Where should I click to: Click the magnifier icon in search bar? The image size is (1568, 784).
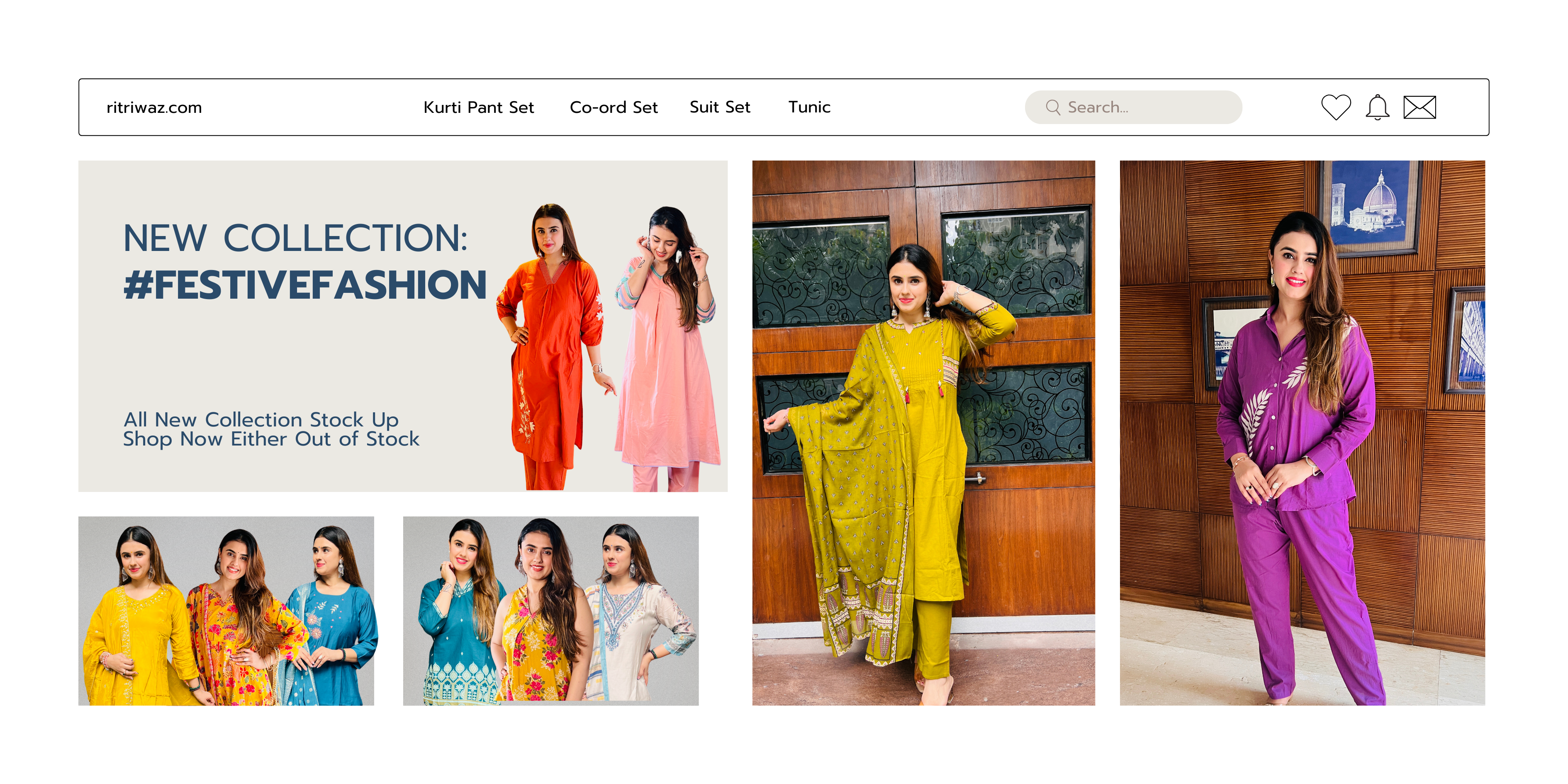tap(1052, 107)
